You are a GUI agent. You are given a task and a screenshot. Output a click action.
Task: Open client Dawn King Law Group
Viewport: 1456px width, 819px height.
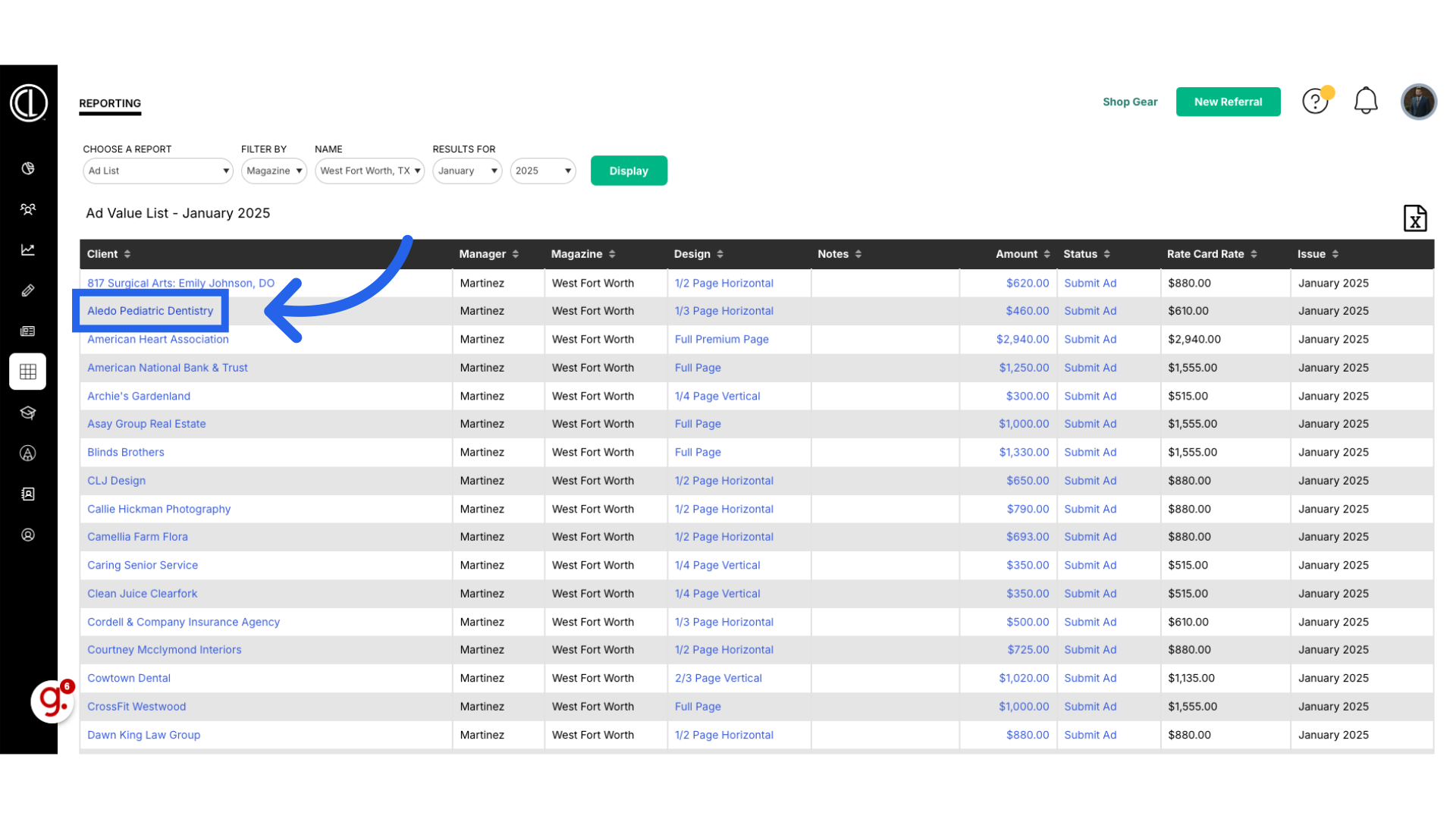coord(144,735)
